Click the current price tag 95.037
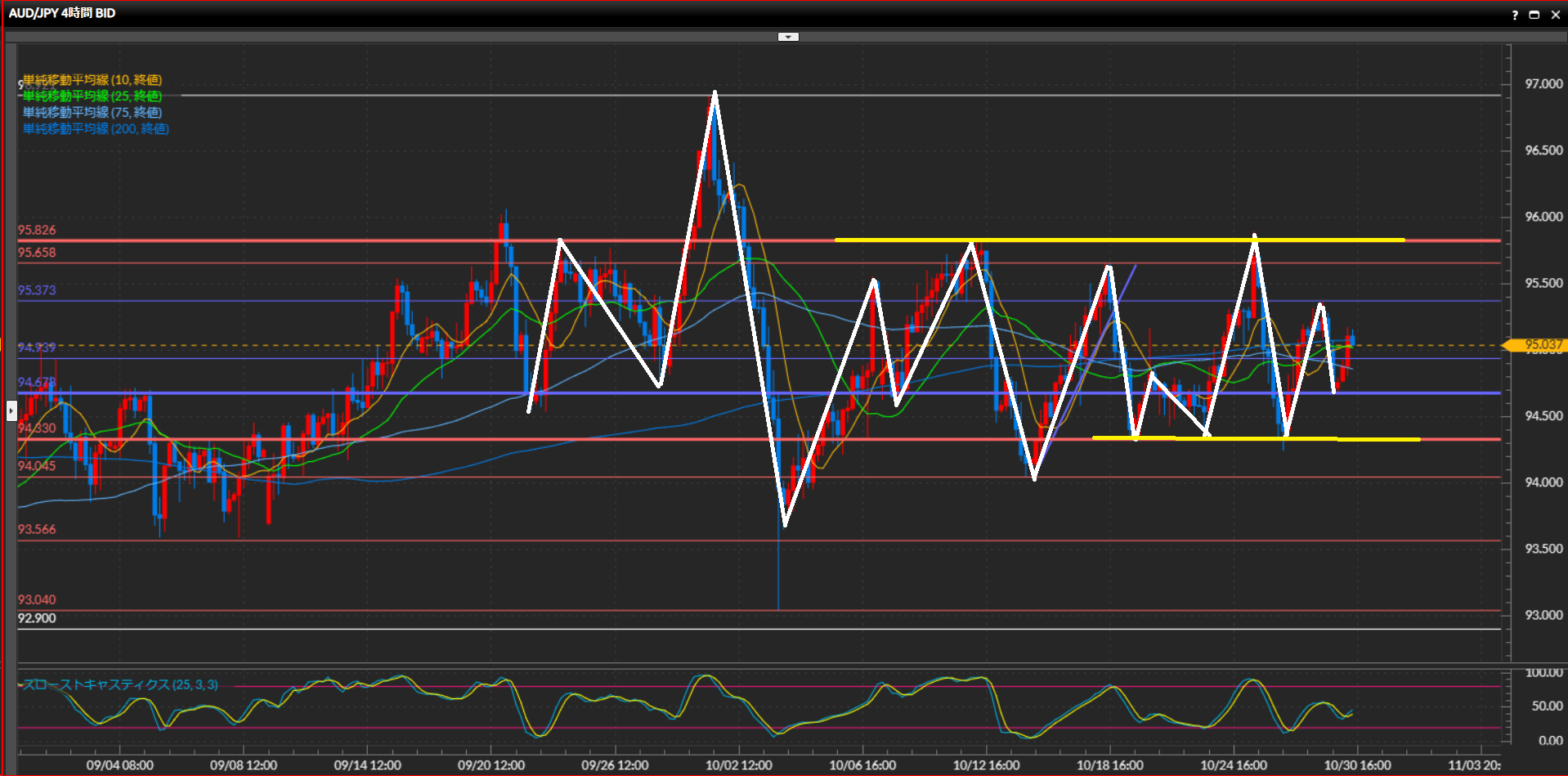 1539,345
